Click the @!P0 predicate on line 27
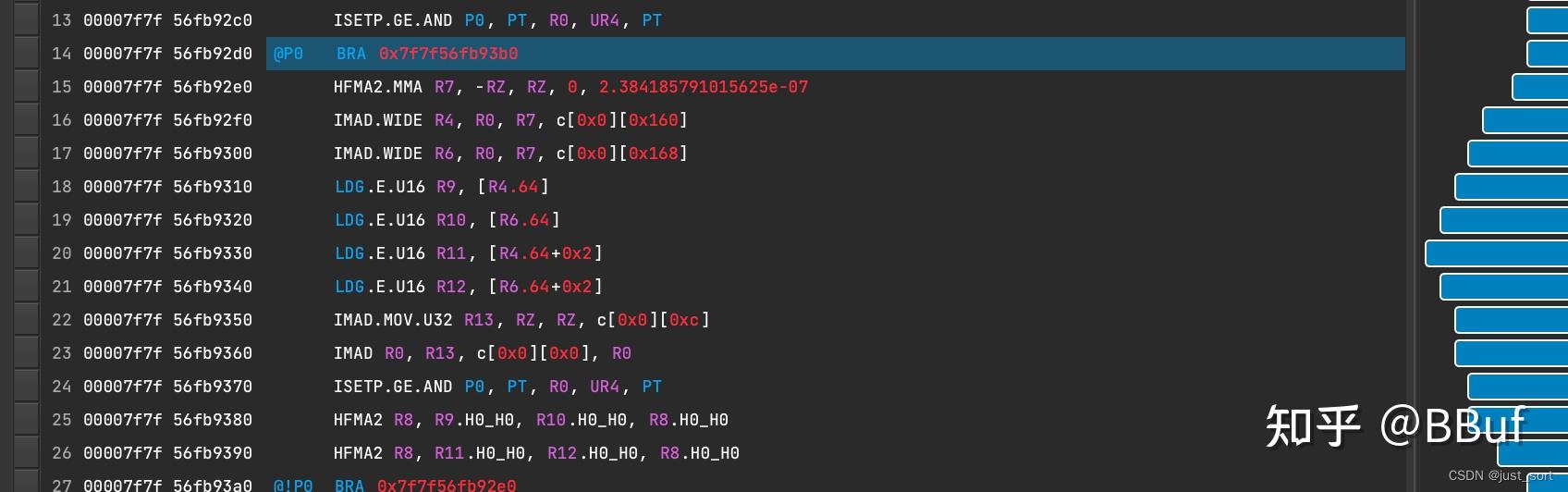The height and width of the screenshot is (492, 1568). 293,486
